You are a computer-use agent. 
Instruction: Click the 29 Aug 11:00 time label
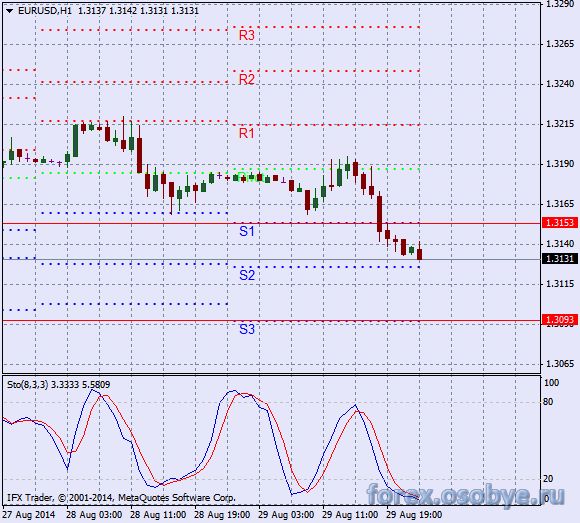click(350, 515)
